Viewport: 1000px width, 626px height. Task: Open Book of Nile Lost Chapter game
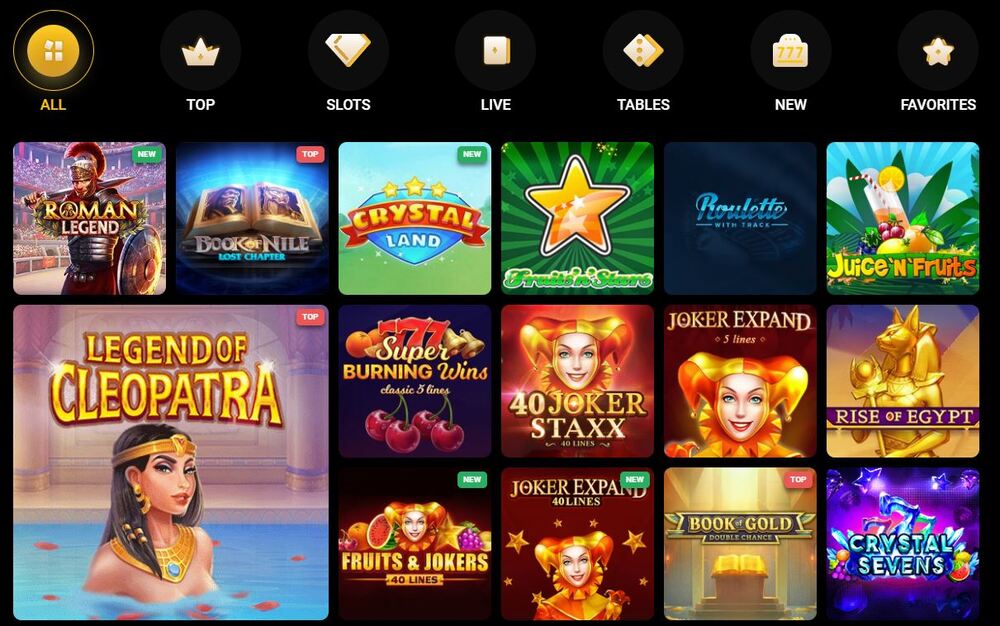coord(252,218)
